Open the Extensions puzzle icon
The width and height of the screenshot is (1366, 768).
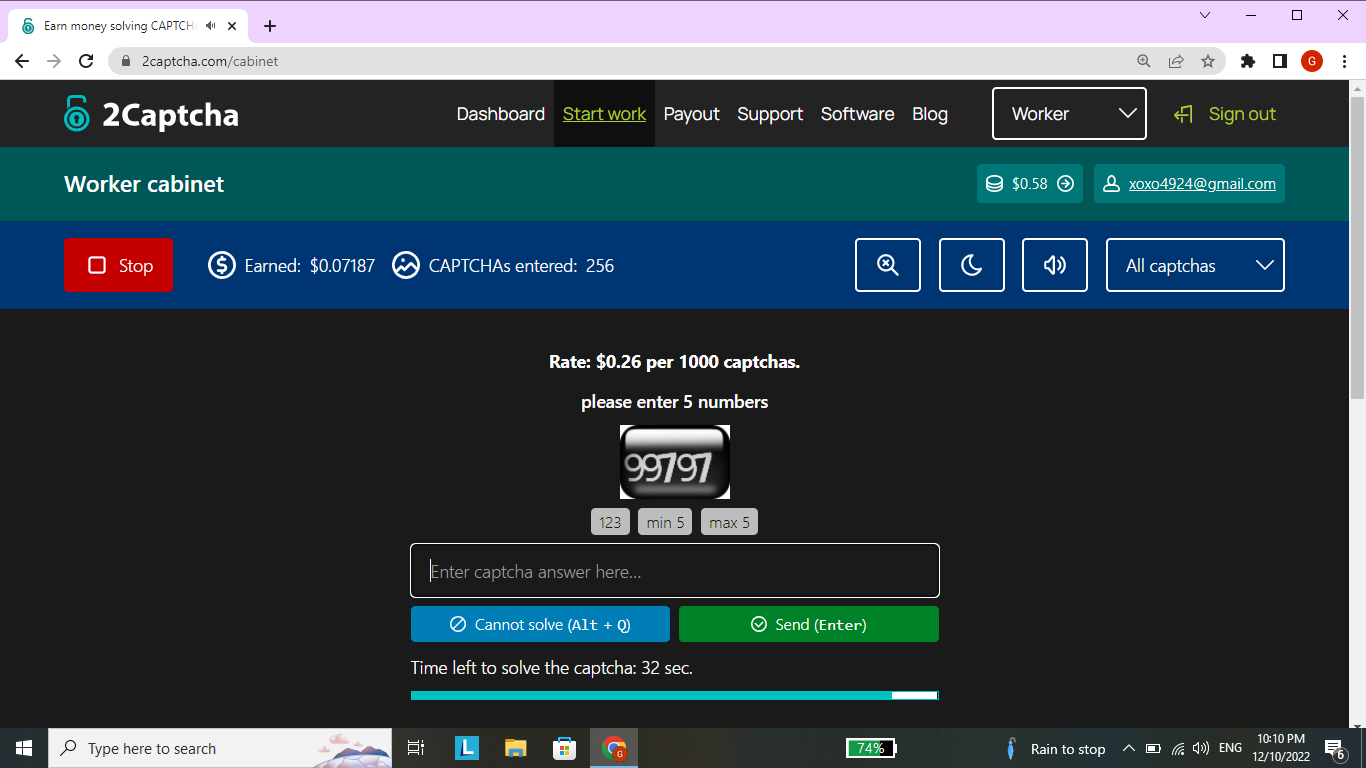pyautogui.click(x=1247, y=61)
